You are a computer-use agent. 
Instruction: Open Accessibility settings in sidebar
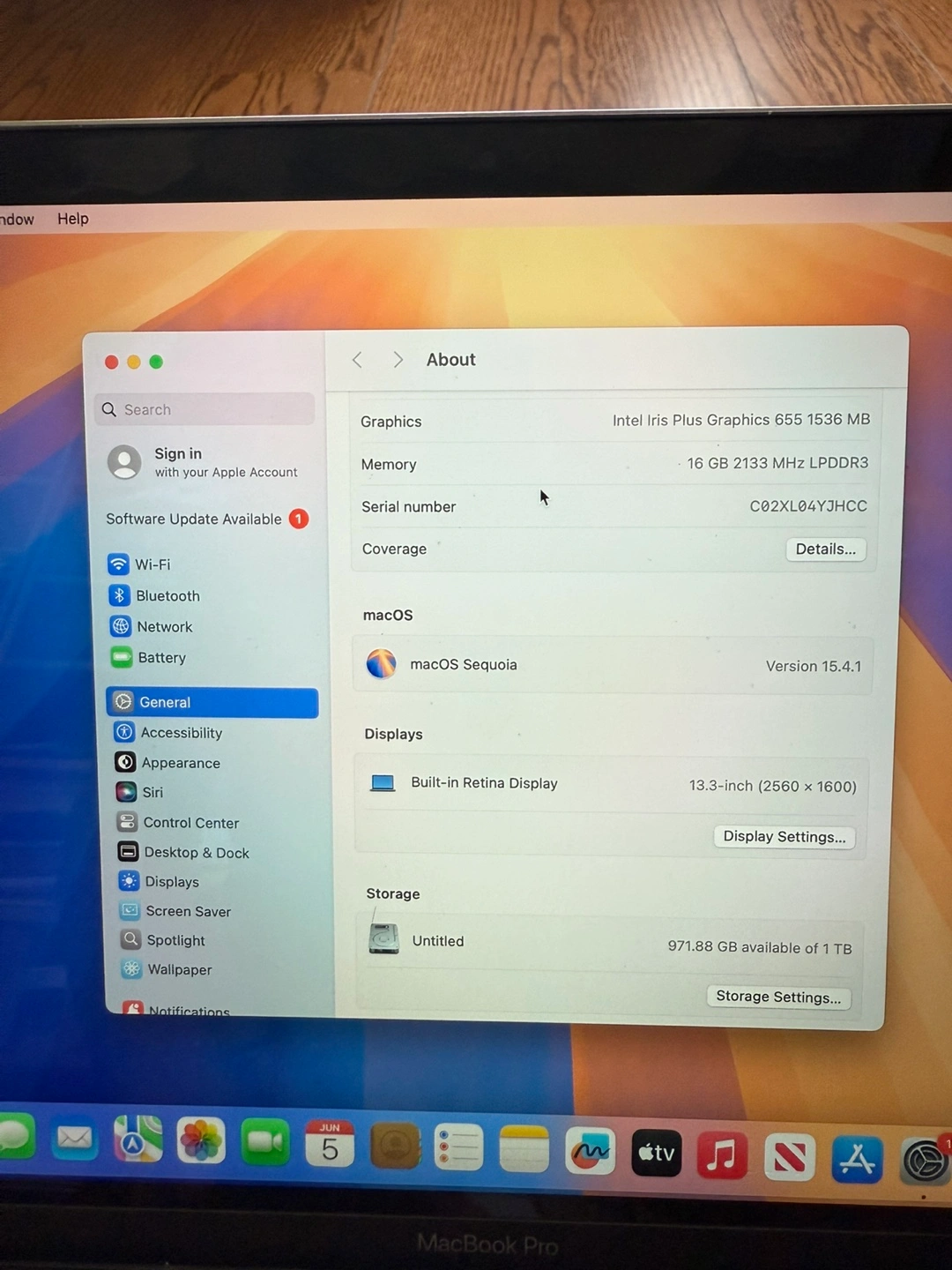(168, 732)
